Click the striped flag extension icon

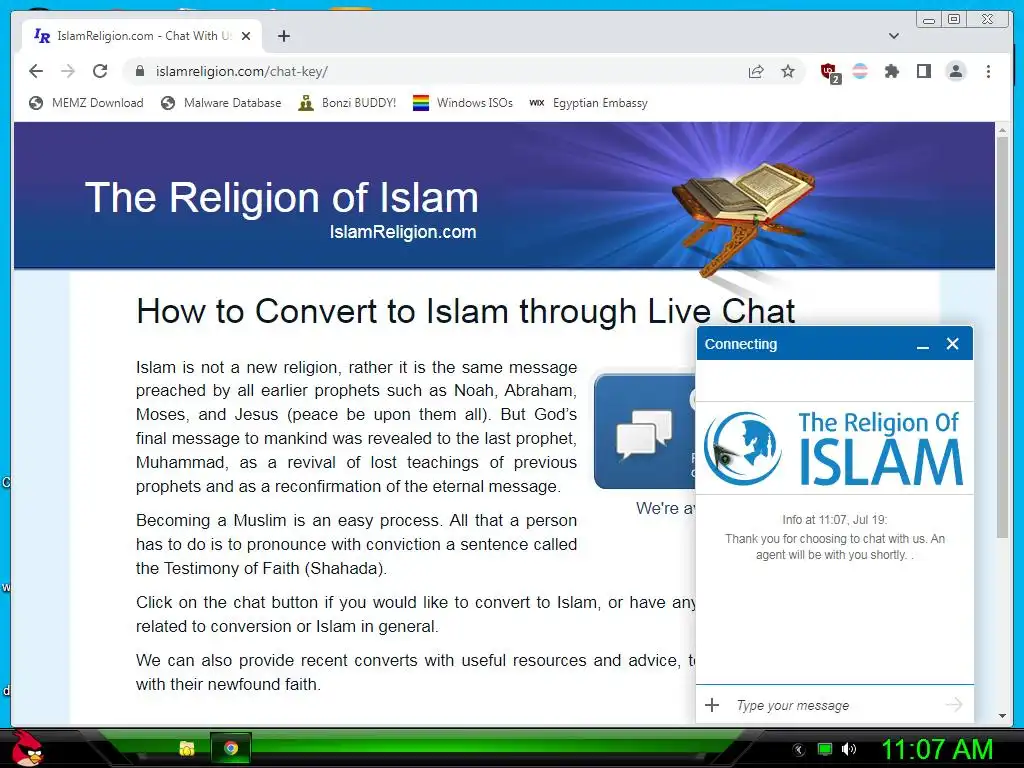pos(860,71)
